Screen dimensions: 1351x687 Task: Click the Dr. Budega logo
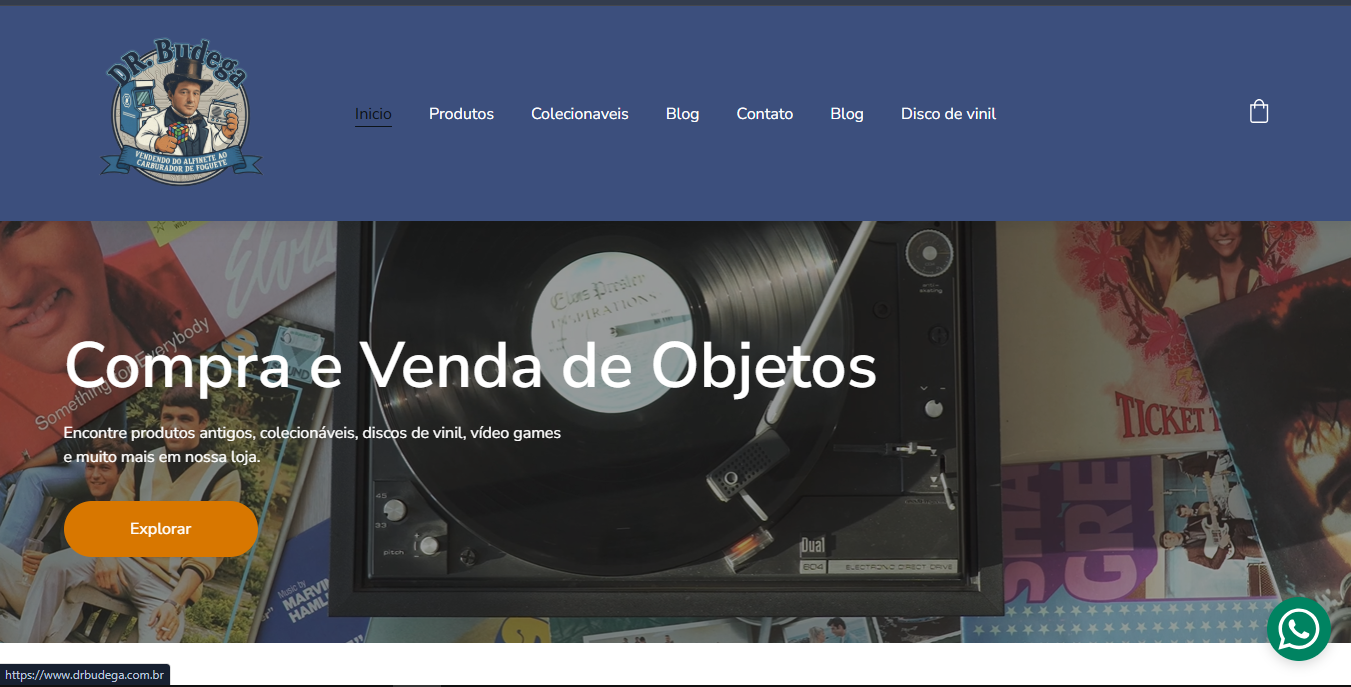pyautogui.click(x=181, y=113)
